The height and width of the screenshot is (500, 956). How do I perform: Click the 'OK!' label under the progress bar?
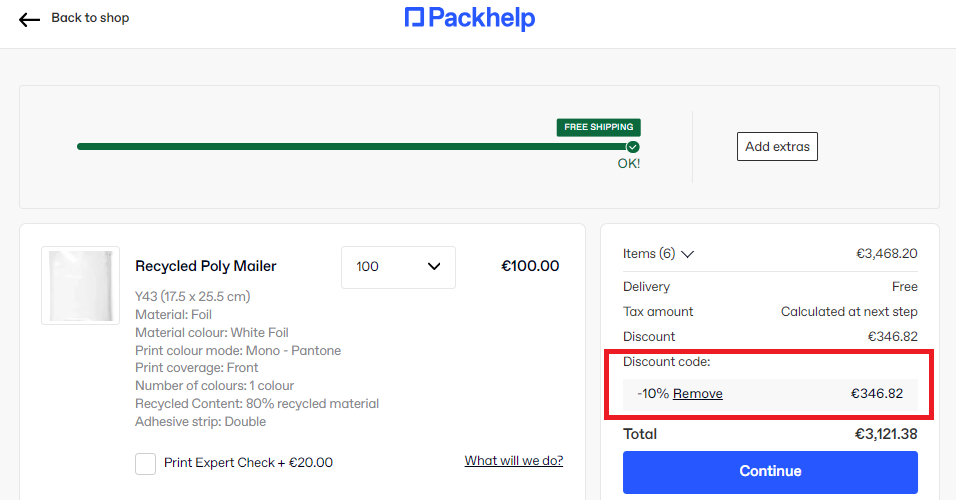pos(628,164)
